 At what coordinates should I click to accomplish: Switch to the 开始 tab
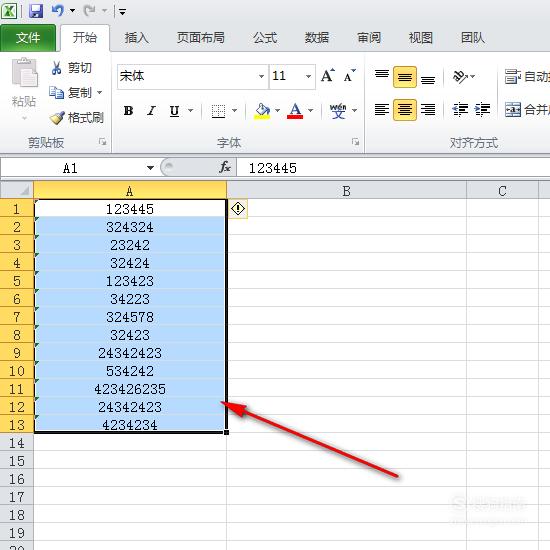85,38
